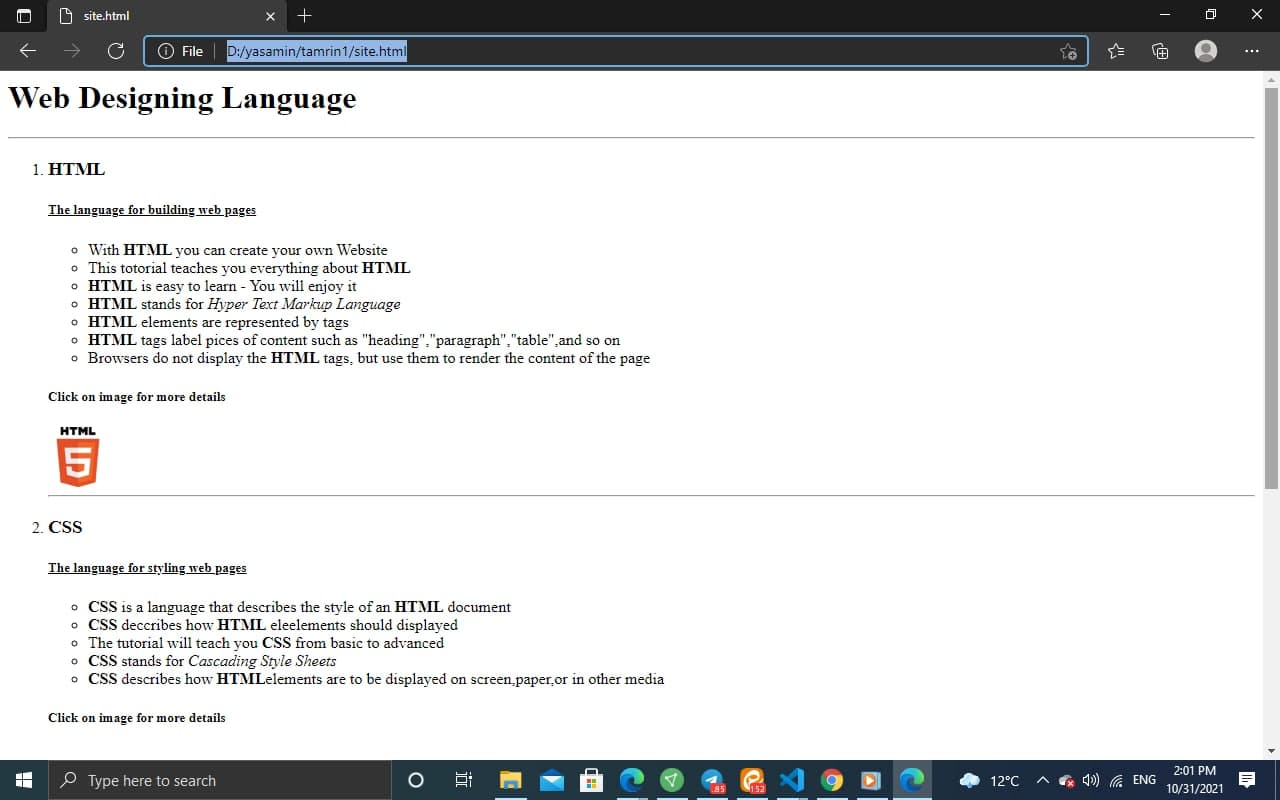Close the site.html tab

[x=270, y=16]
